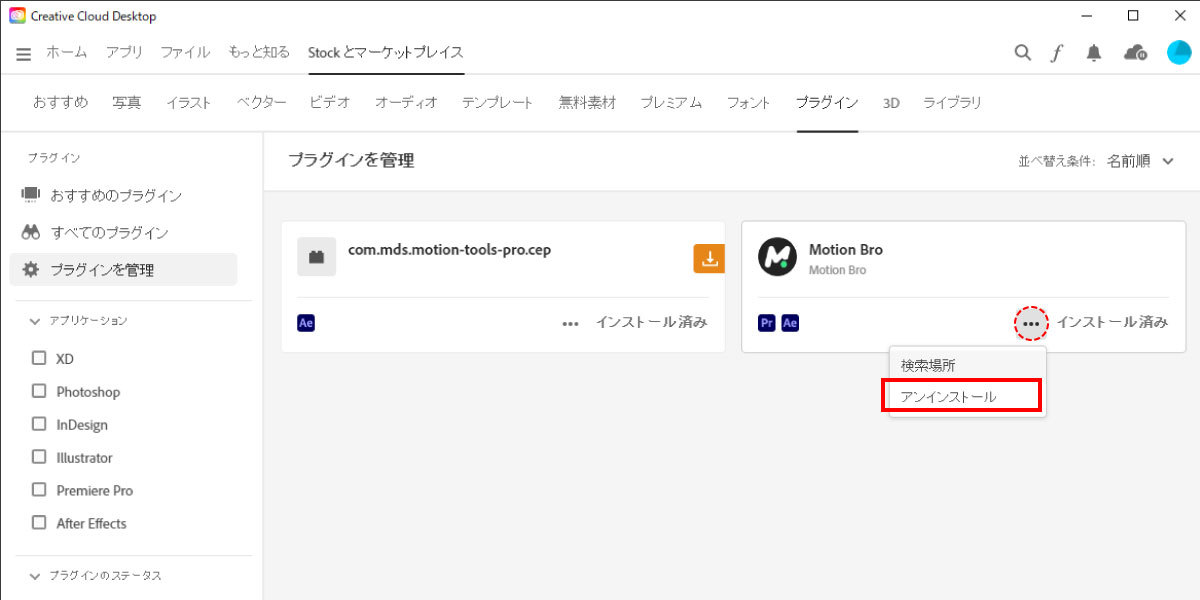Open the 無料素材 category tab
The image size is (1200, 600).
[587, 102]
